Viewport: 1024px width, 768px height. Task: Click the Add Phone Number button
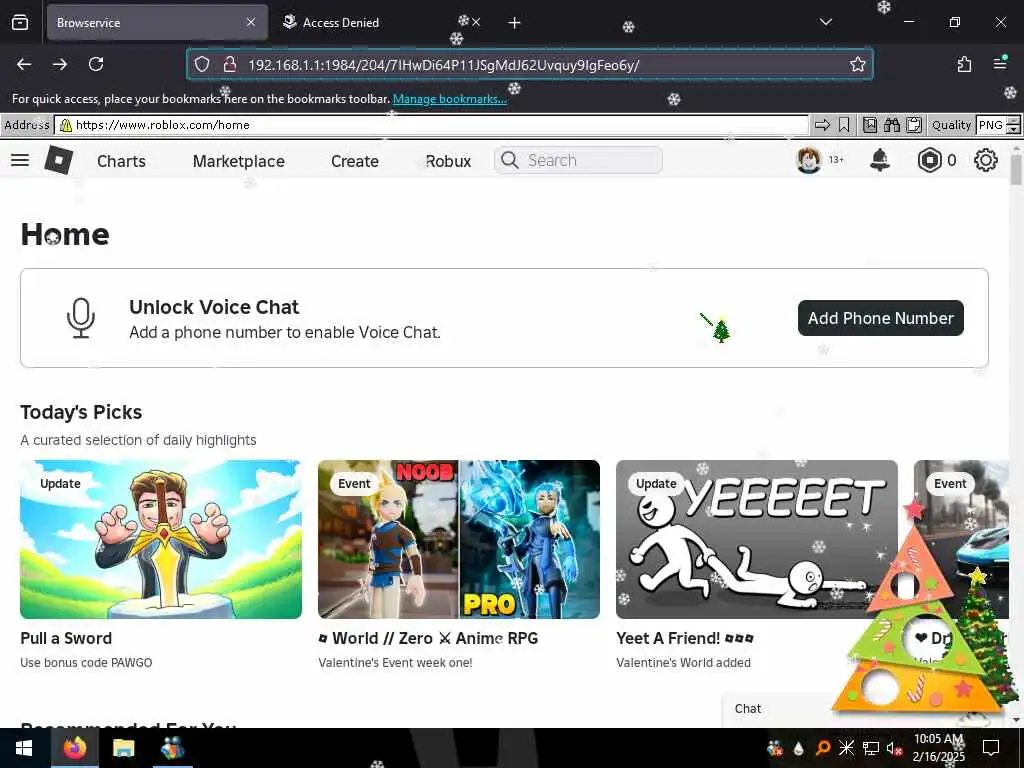[880, 318]
